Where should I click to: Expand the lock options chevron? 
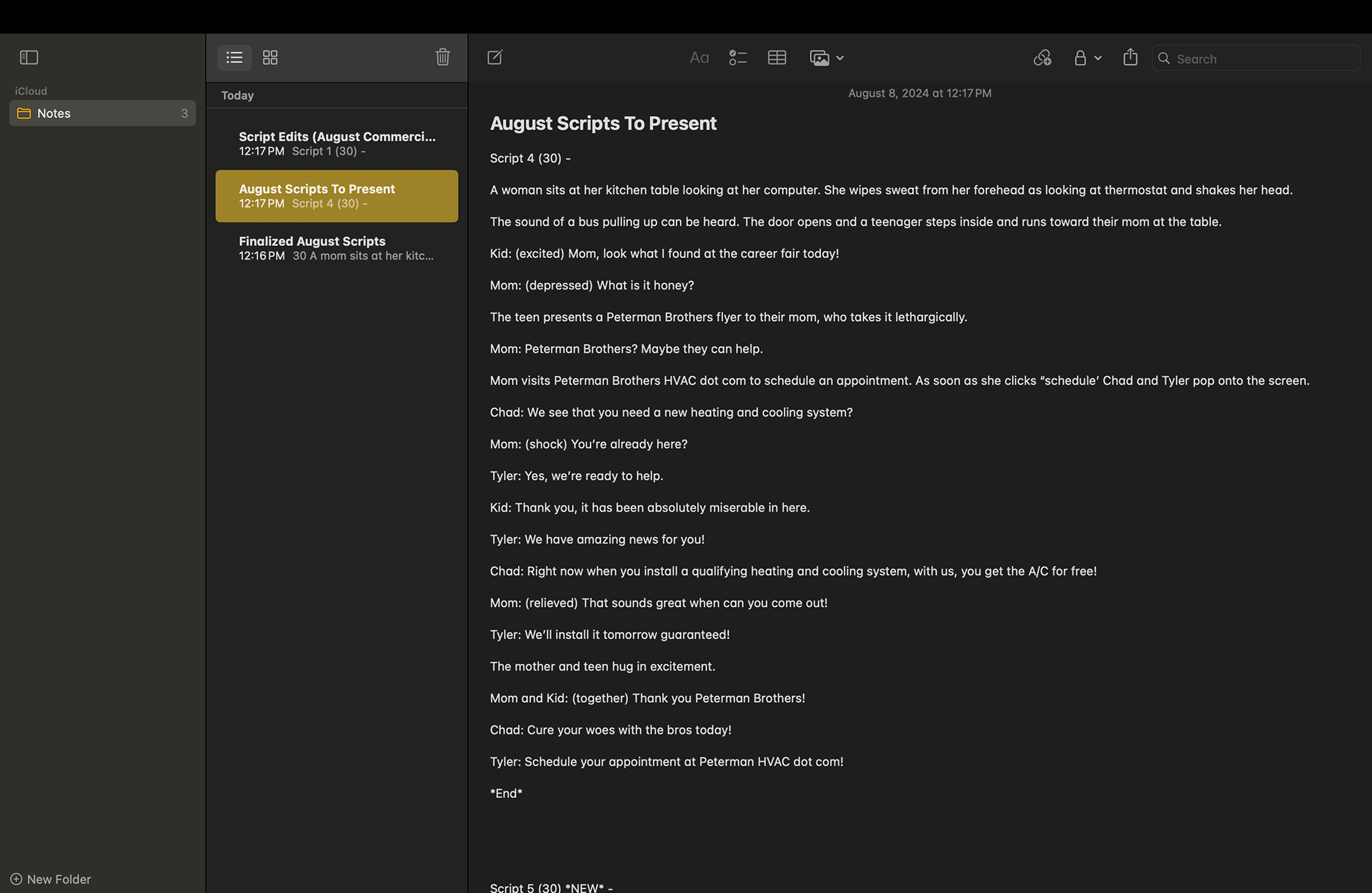click(1098, 58)
